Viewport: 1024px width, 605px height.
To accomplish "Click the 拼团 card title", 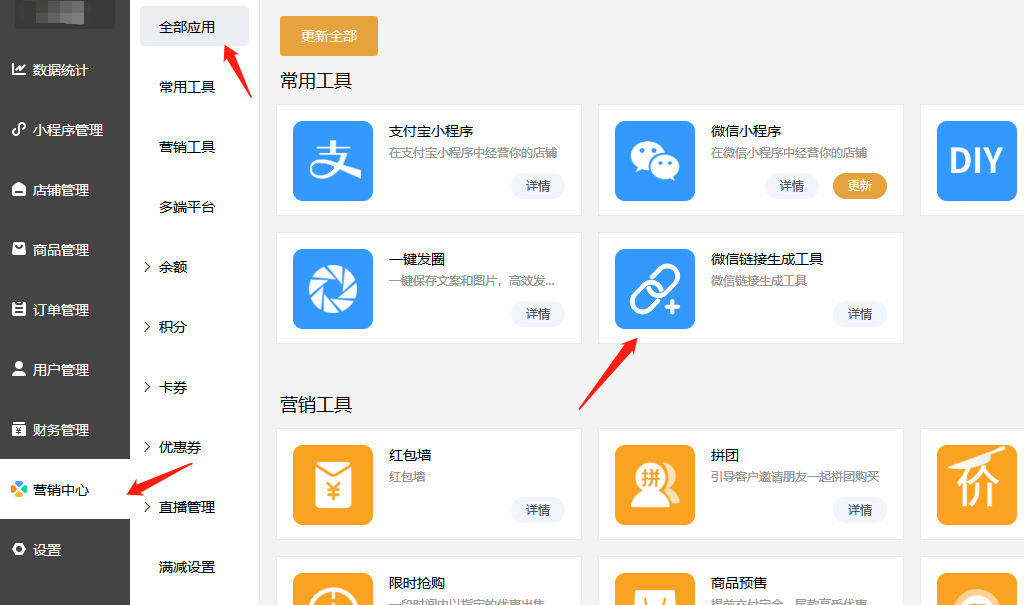I will tap(725, 455).
